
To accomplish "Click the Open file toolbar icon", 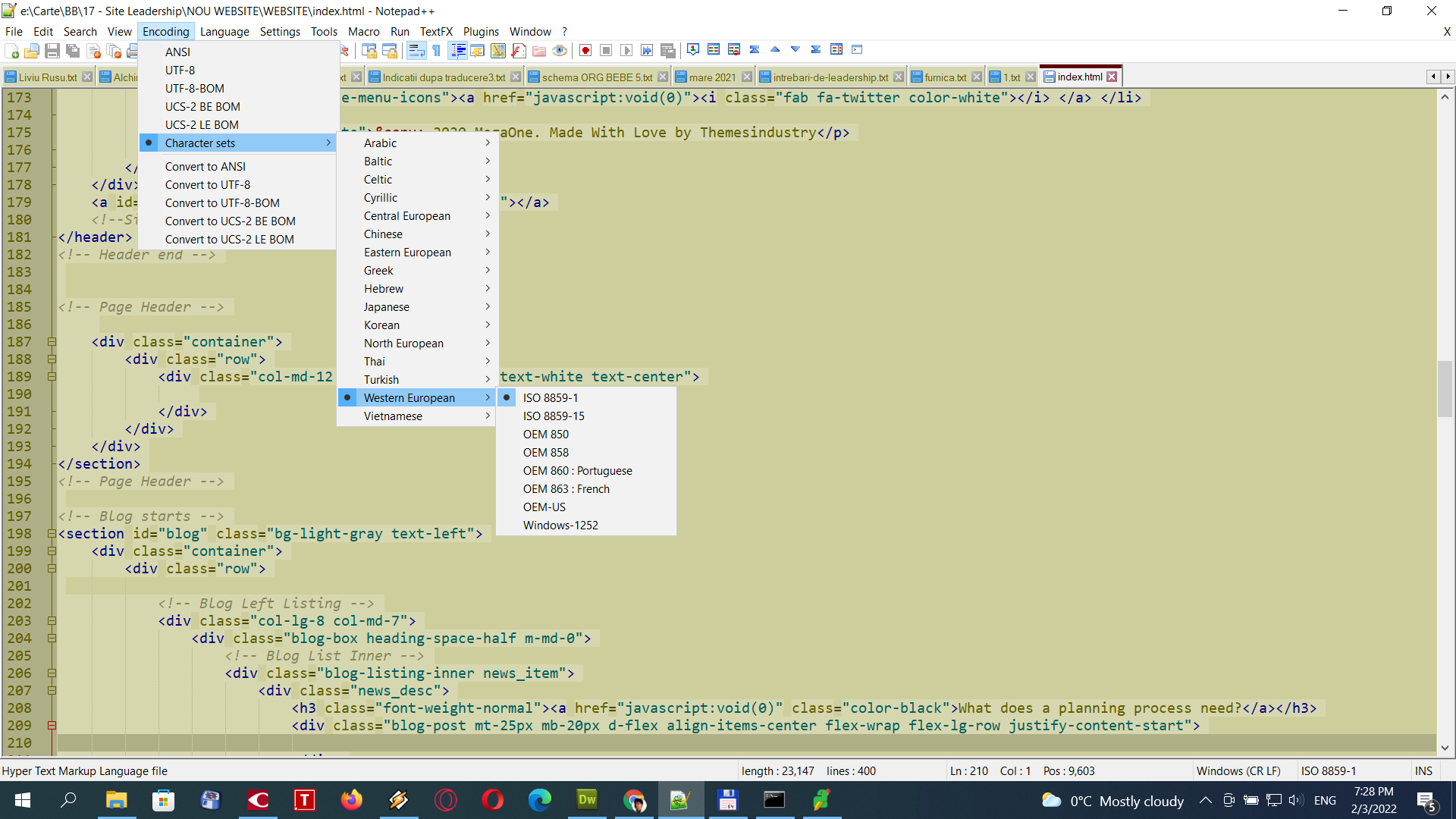I will point(32,51).
